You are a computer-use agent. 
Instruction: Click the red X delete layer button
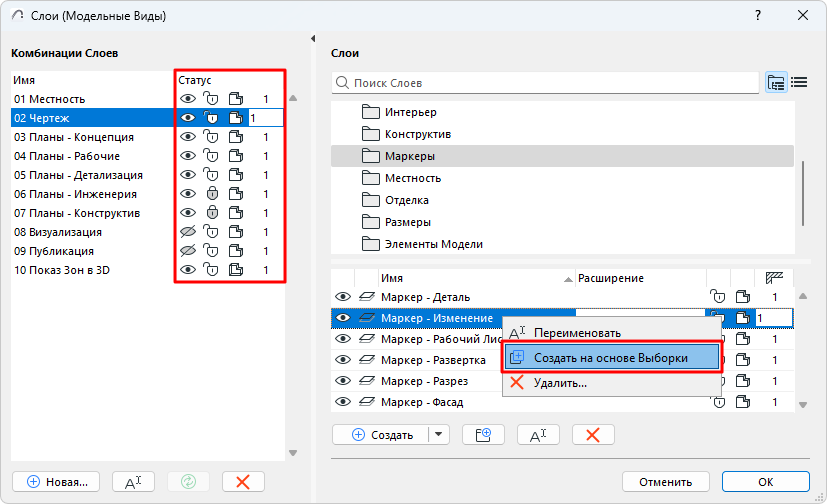coord(592,434)
